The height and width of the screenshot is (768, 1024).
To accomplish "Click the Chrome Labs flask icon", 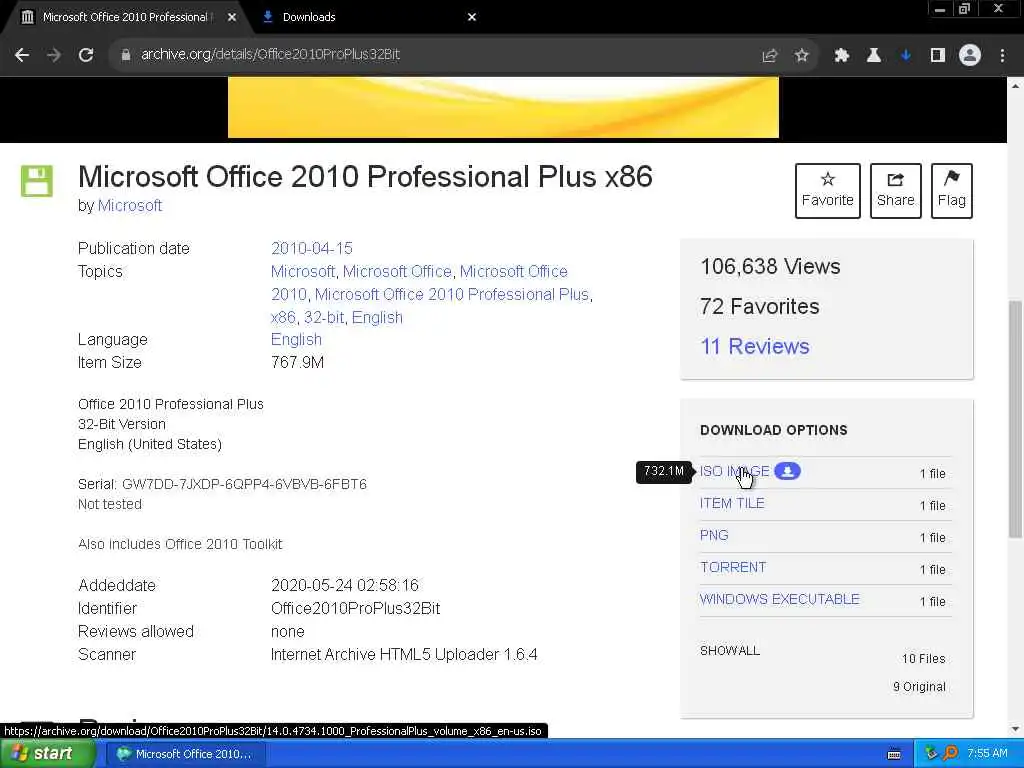I will (873, 56).
